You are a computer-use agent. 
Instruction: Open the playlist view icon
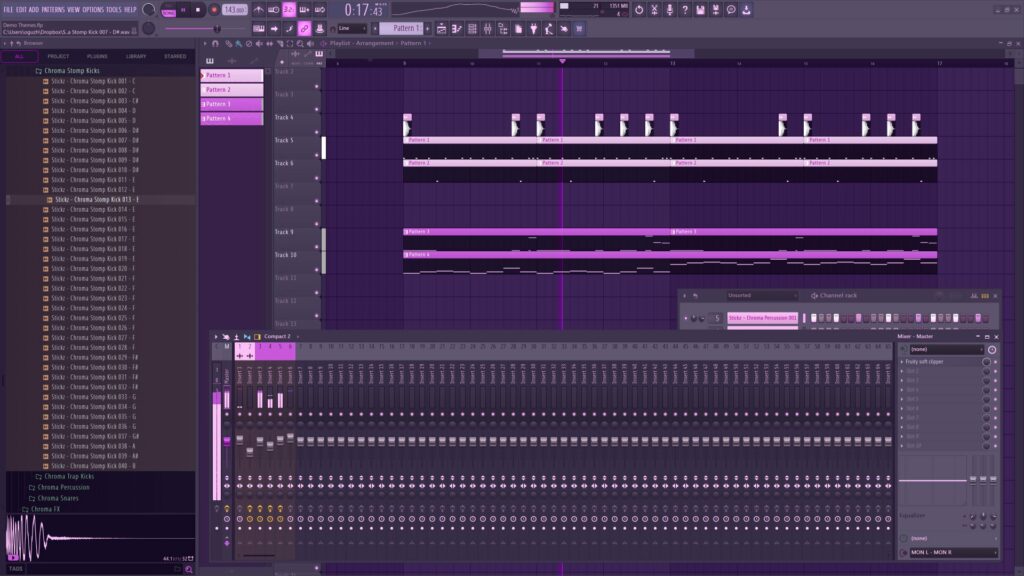pos(441,29)
